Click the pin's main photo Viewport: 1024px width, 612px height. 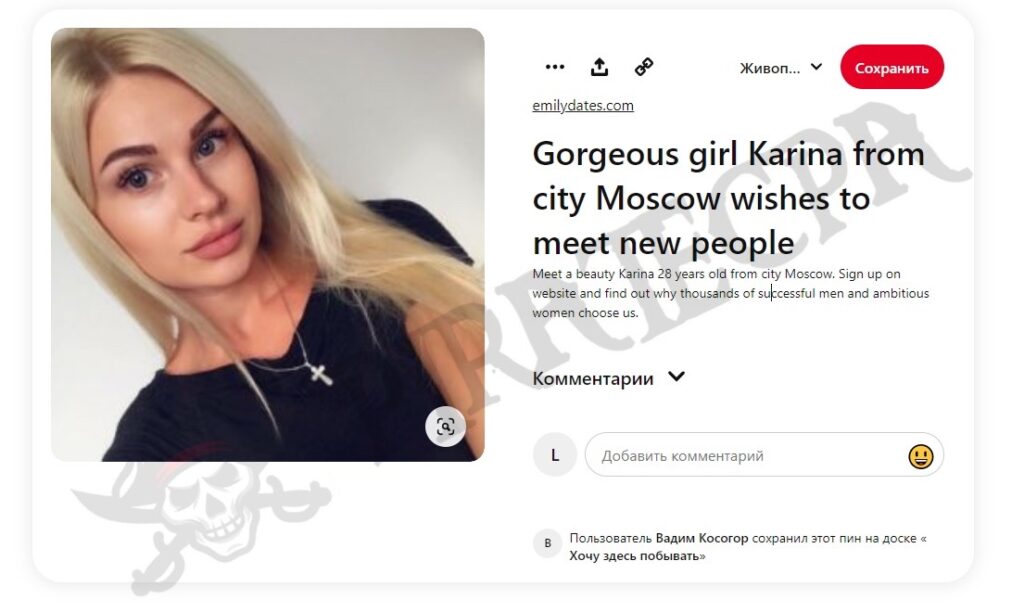click(x=268, y=245)
